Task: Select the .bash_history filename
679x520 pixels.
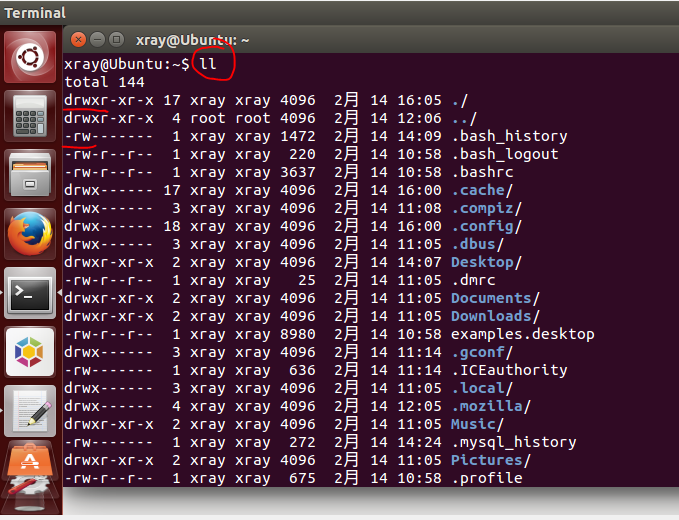Action: tap(509, 136)
